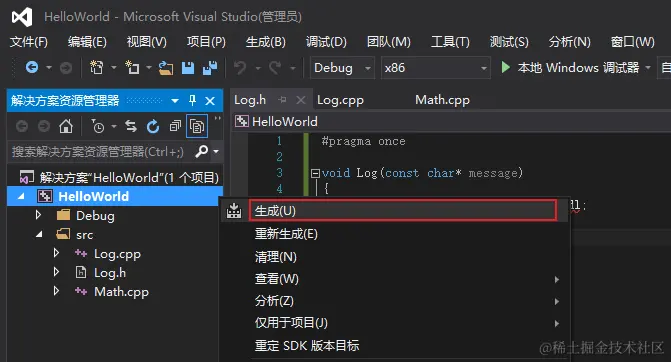
Task: Open the 编辑(E) menu
Action: tap(87, 42)
